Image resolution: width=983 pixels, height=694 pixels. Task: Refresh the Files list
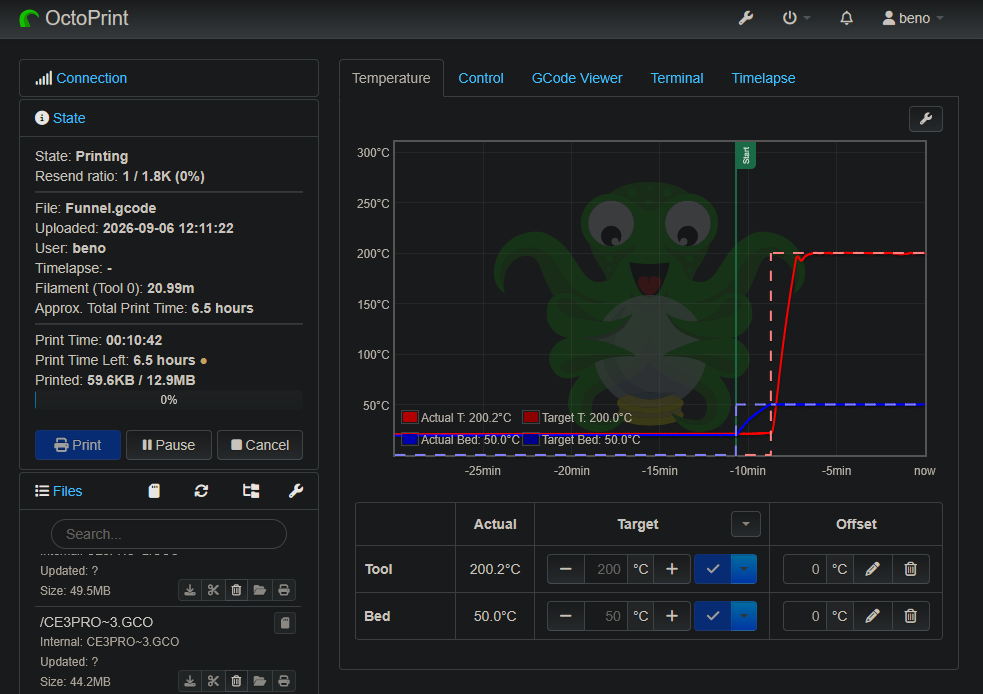pos(201,491)
